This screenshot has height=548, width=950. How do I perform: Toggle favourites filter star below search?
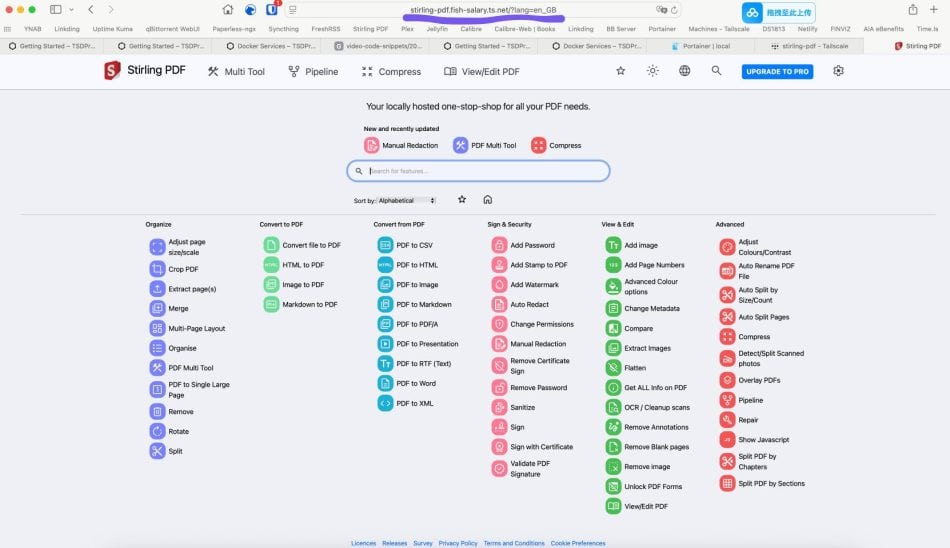pos(462,199)
